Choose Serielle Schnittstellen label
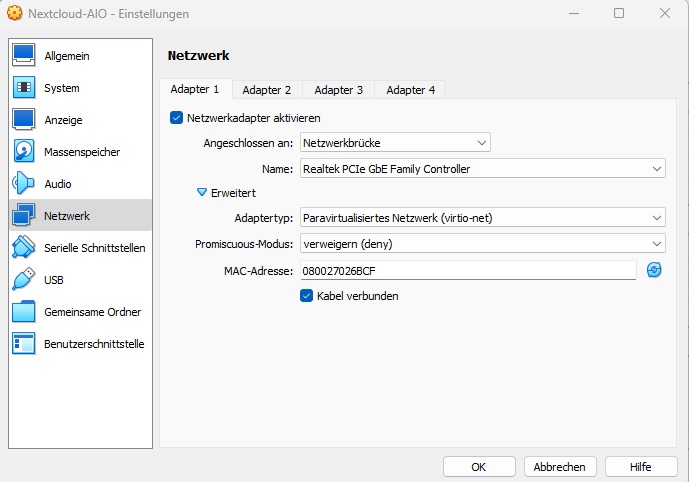The height and width of the screenshot is (482, 689). 95,248
